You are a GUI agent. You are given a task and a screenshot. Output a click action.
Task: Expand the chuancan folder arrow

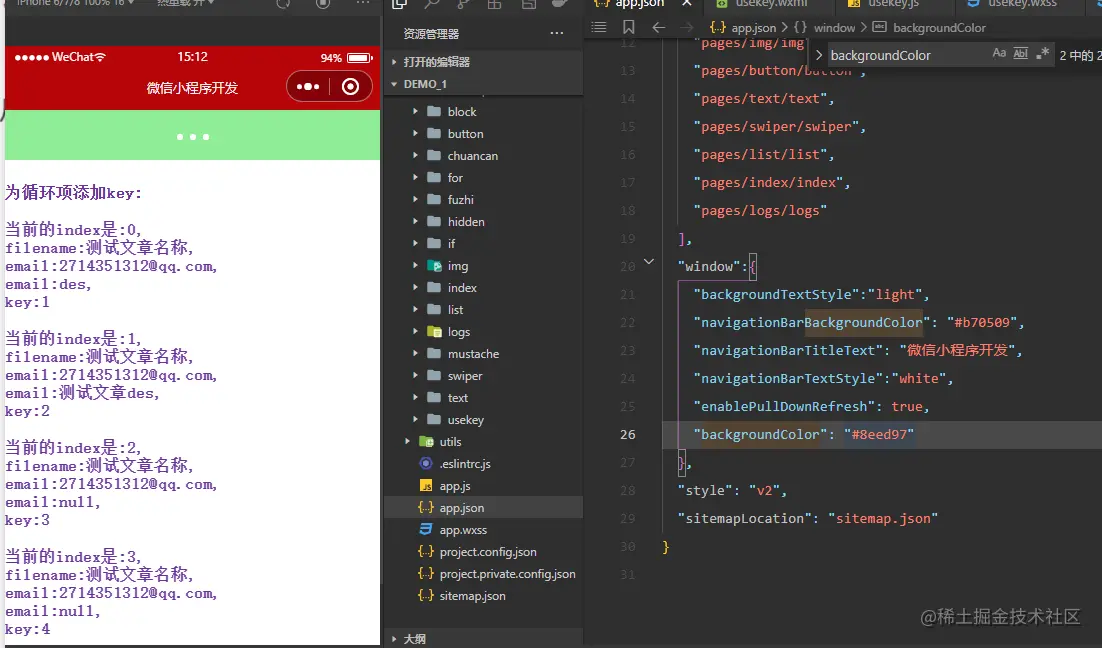point(415,155)
